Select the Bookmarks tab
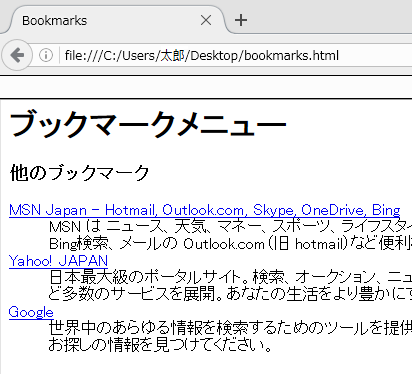Image resolution: width=412 pixels, height=374 pixels. pos(113,21)
